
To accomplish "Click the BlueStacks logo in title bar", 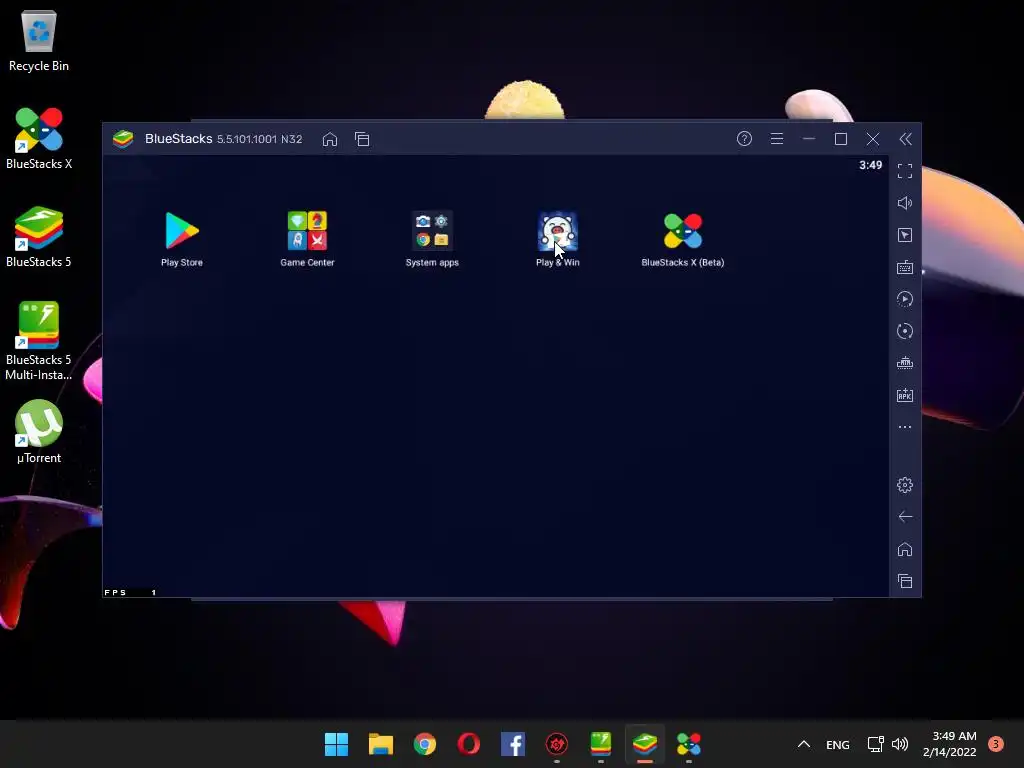I will (x=123, y=138).
